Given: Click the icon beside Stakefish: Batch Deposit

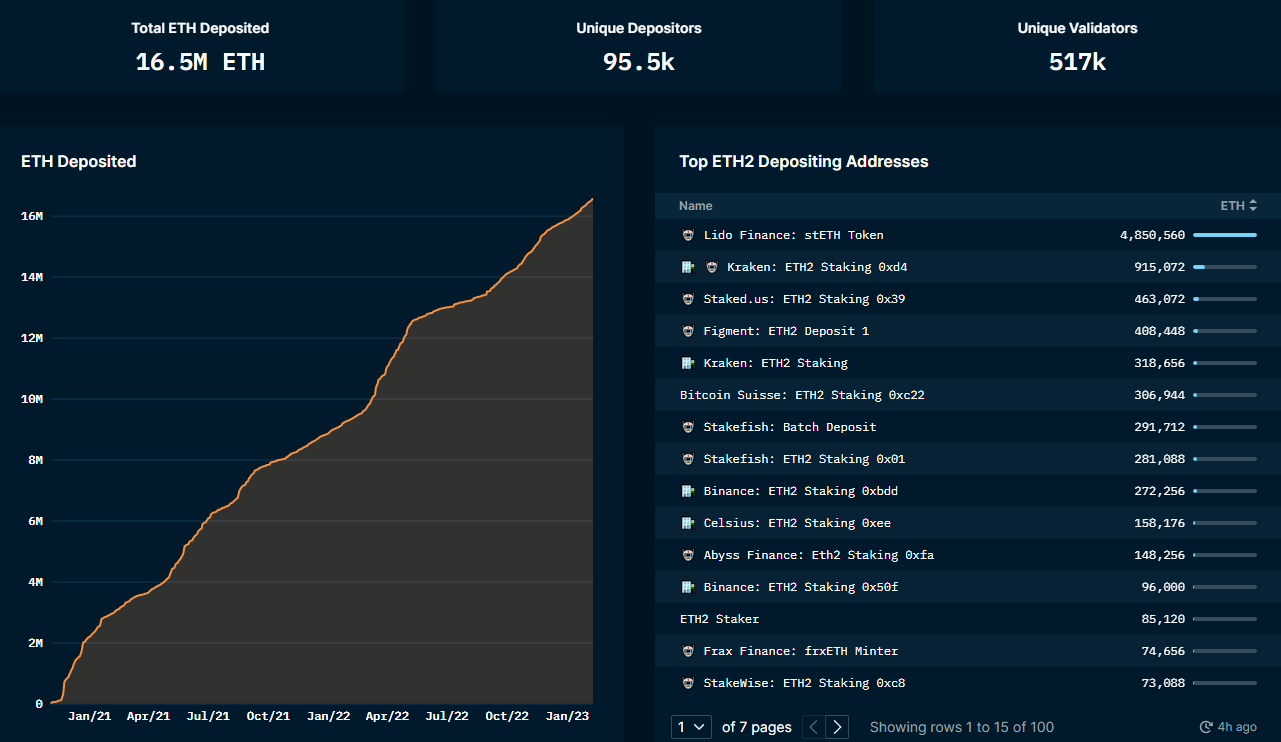Looking at the screenshot, I should 688,427.
